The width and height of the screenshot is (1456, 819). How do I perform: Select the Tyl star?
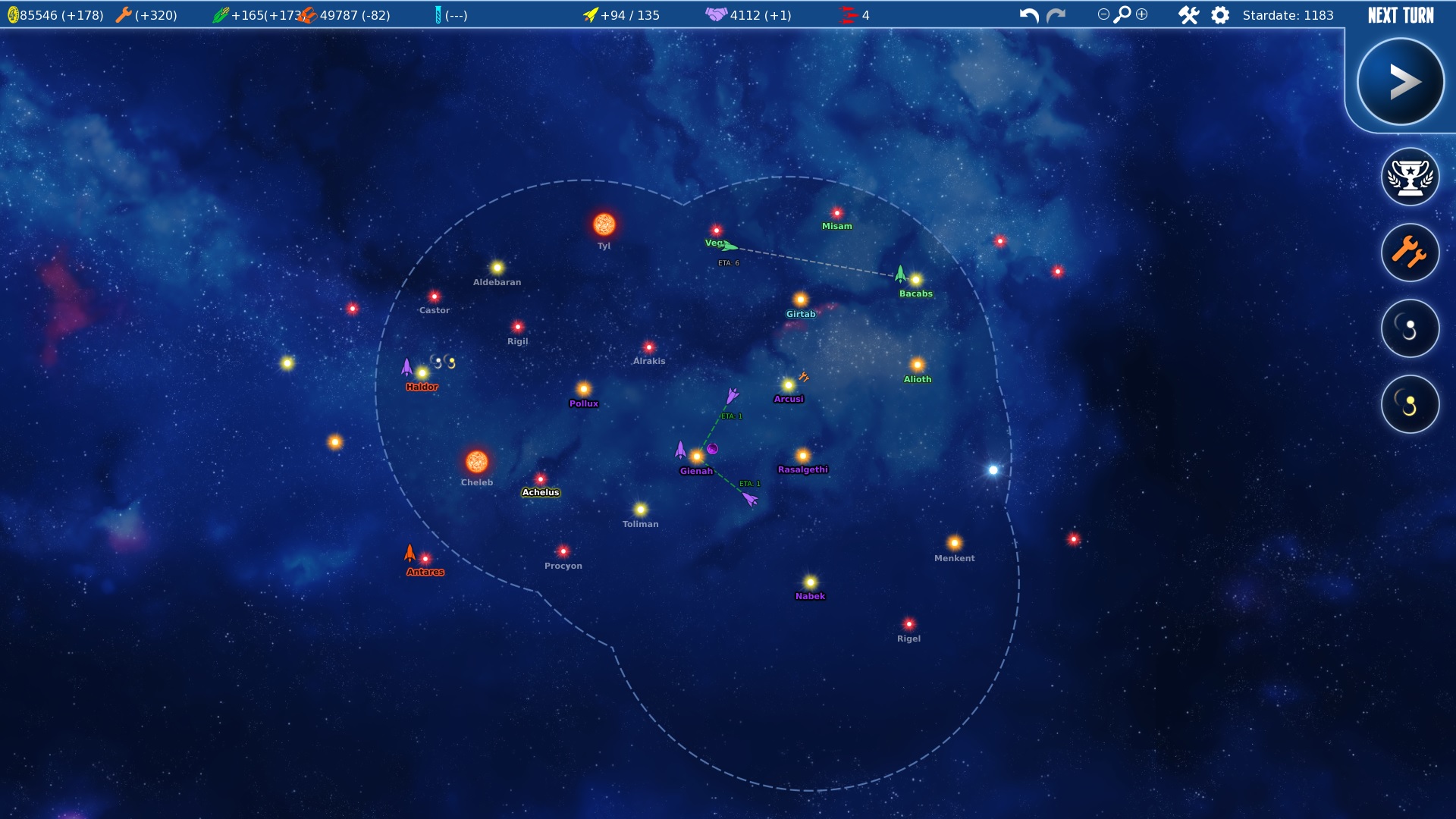[604, 224]
